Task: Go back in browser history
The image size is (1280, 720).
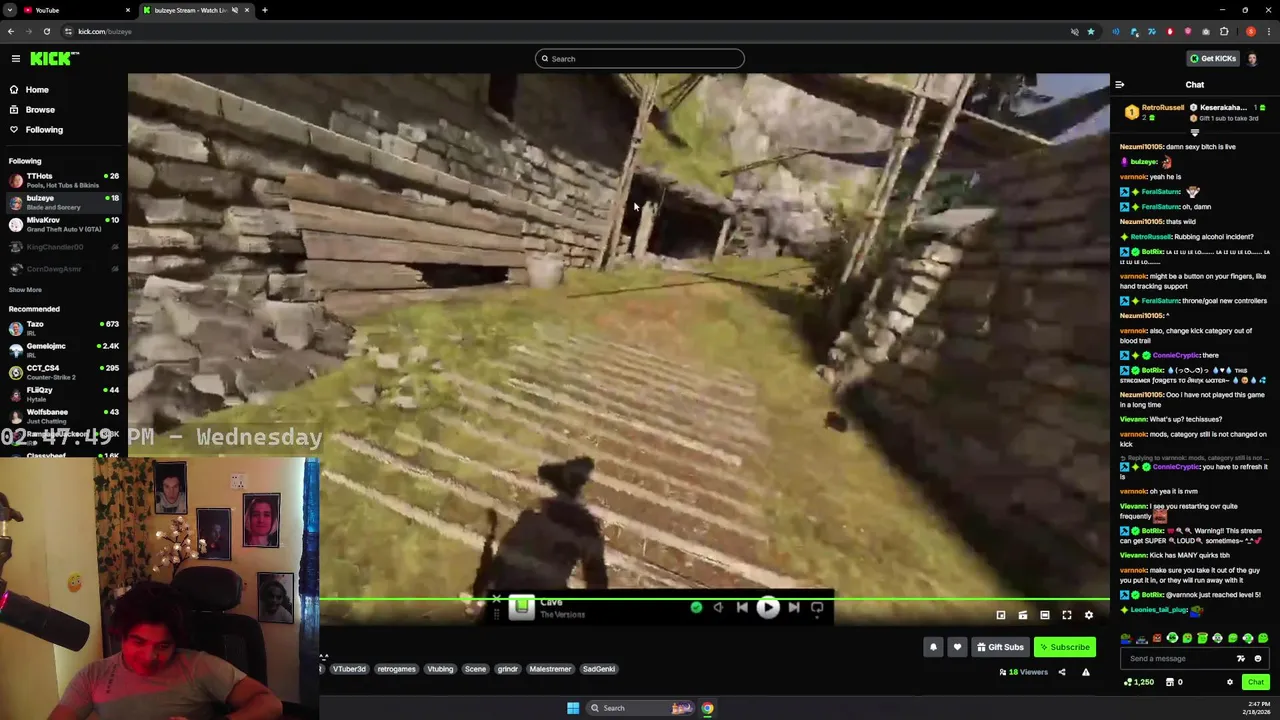Action: [x=11, y=31]
